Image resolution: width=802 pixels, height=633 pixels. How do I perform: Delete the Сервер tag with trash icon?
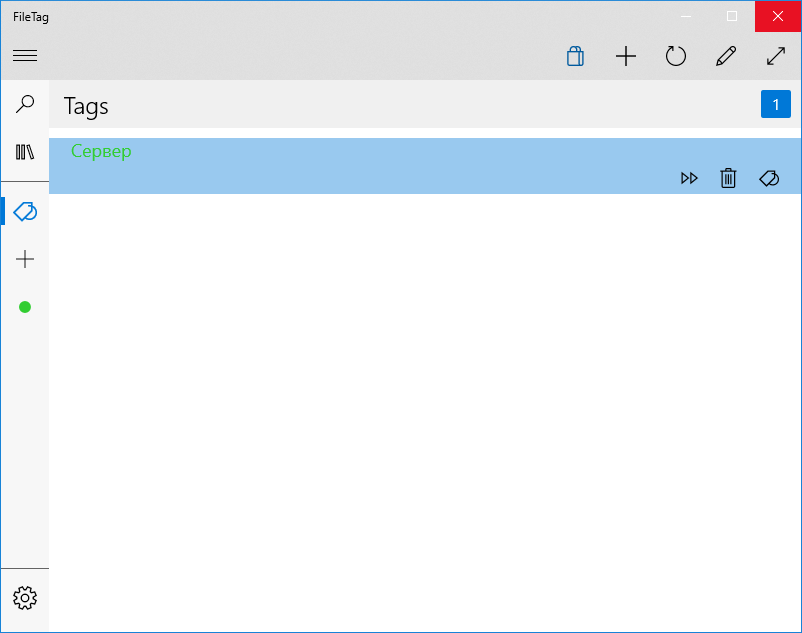coord(728,178)
